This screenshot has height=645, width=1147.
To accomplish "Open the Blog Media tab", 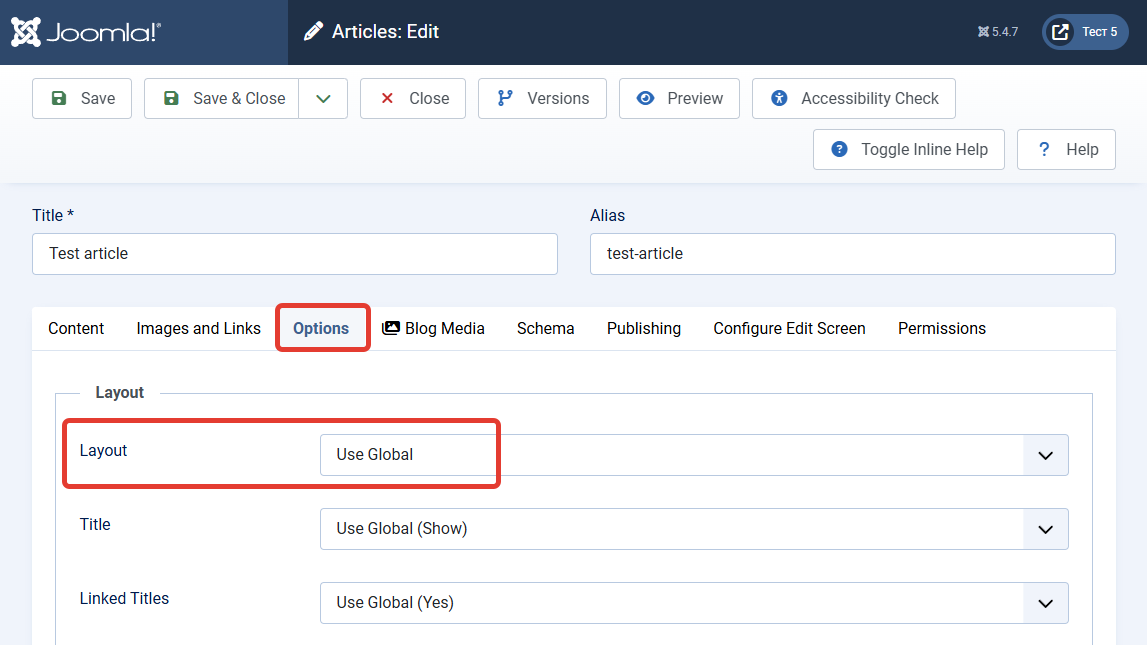I will click(x=433, y=328).
